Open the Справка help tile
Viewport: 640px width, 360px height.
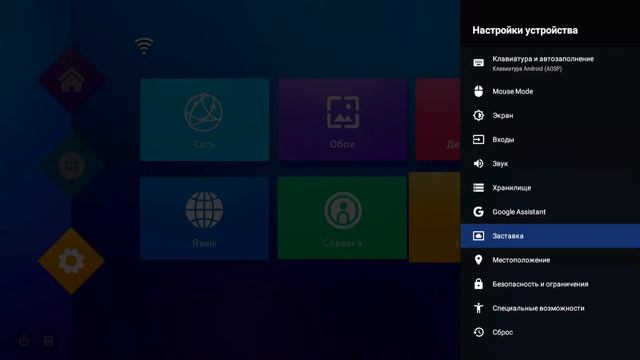[342, 218]
